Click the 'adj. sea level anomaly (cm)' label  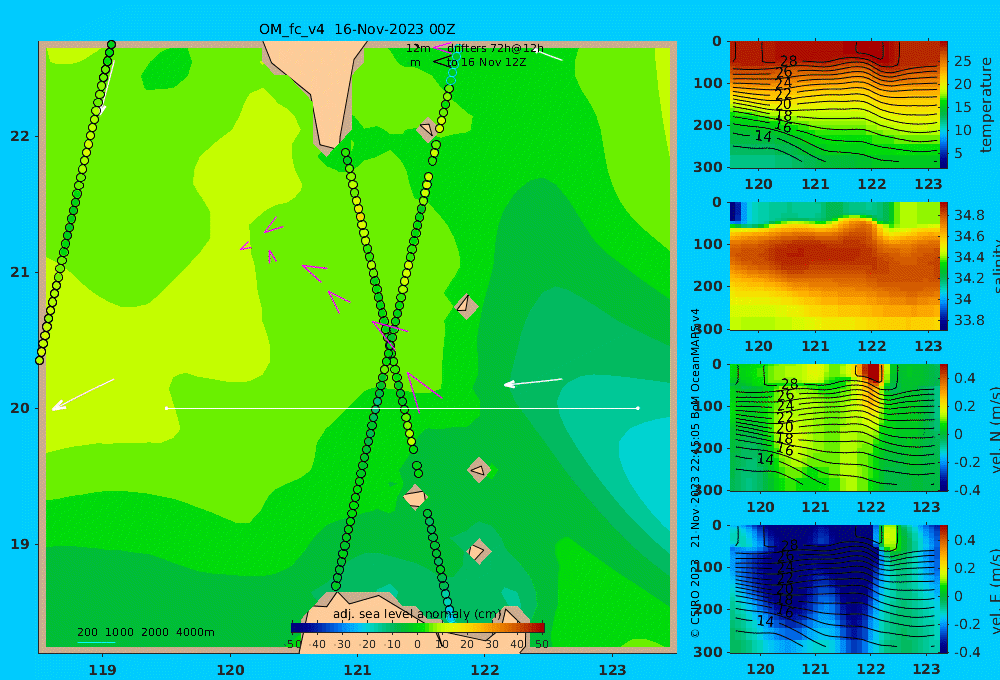[x=417, y=614]
